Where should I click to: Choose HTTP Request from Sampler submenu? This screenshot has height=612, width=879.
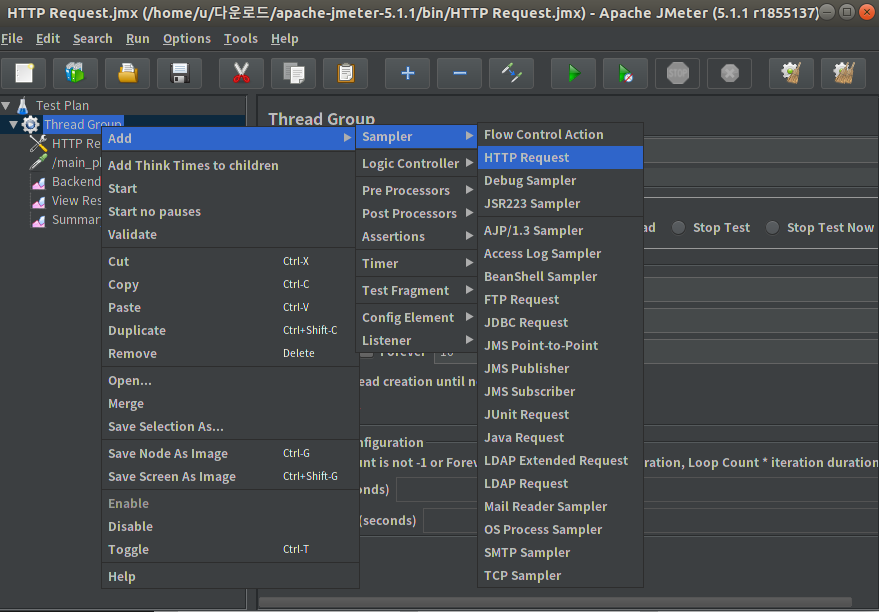coord(560,157)
